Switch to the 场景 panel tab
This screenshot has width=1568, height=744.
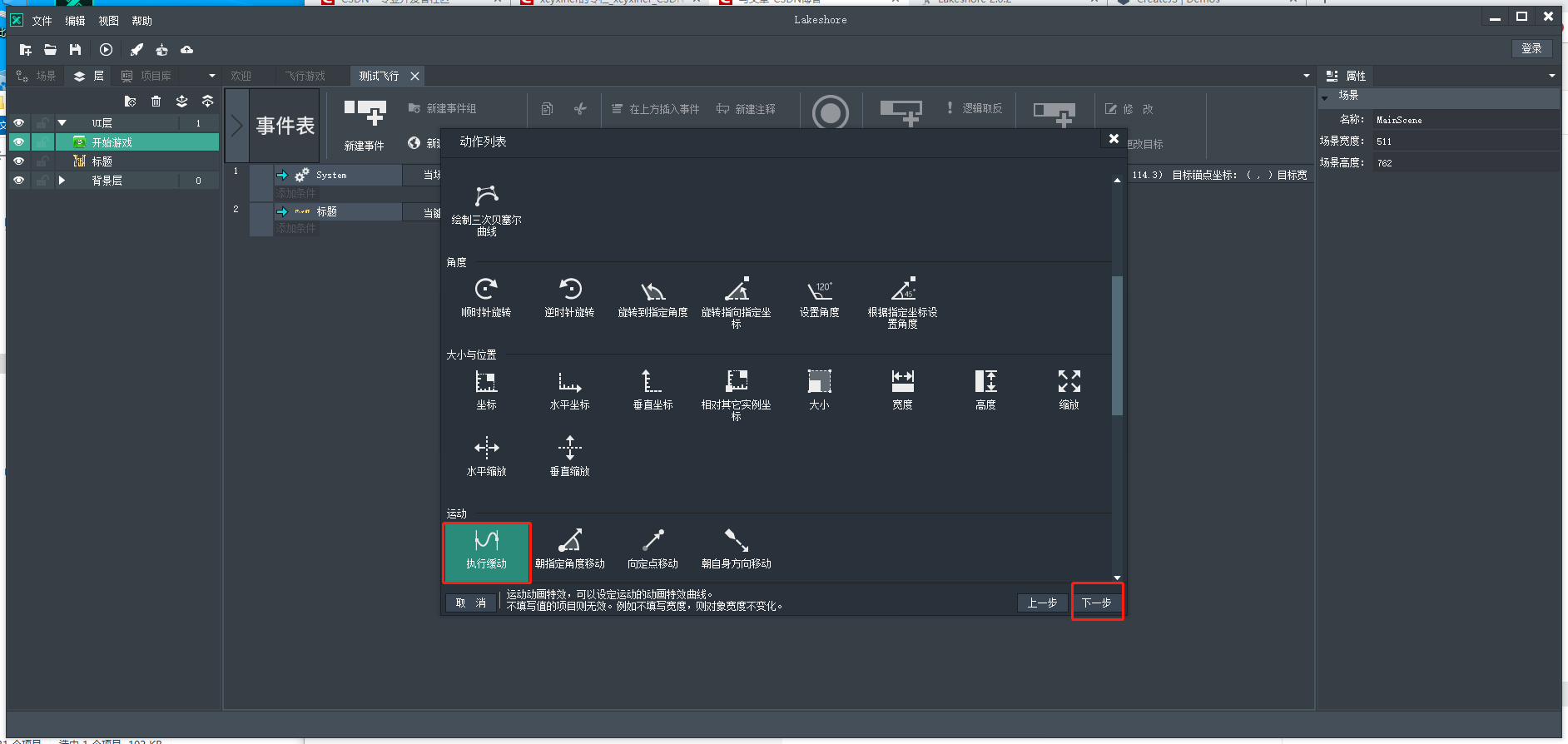(x=36, y=76)
